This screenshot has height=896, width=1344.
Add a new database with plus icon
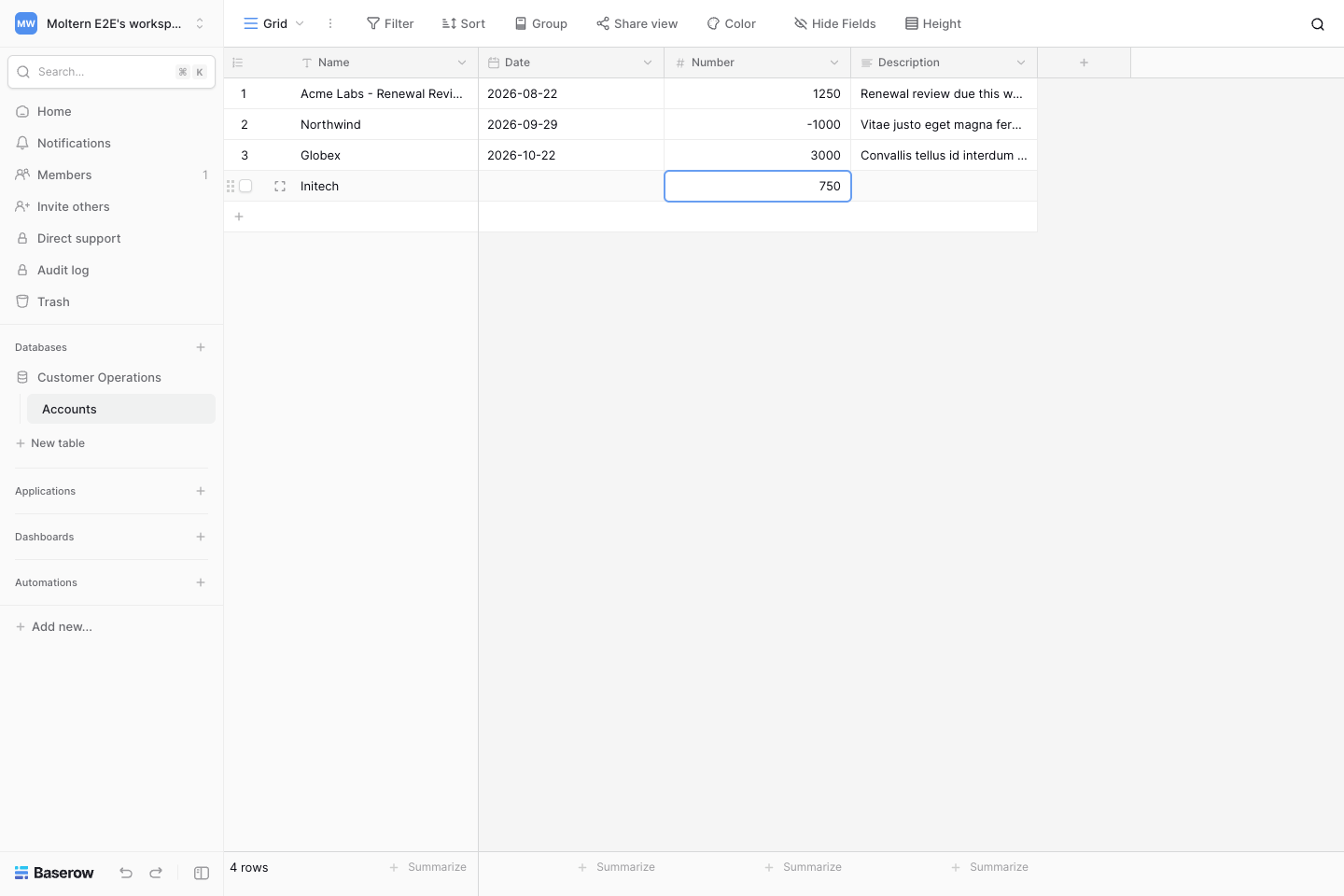point(201,347)
